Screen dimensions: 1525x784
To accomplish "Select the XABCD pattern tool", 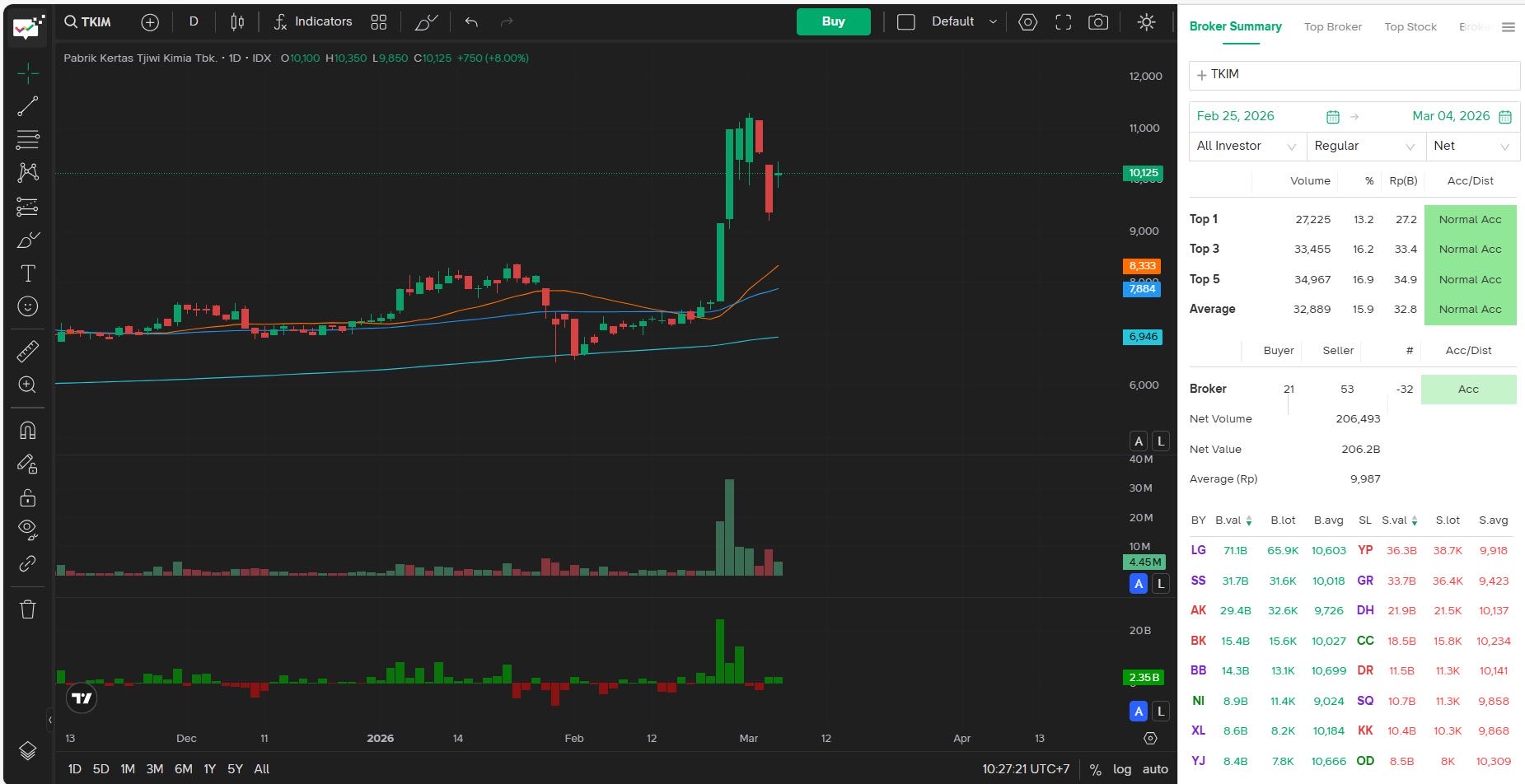I will (28, 172).
